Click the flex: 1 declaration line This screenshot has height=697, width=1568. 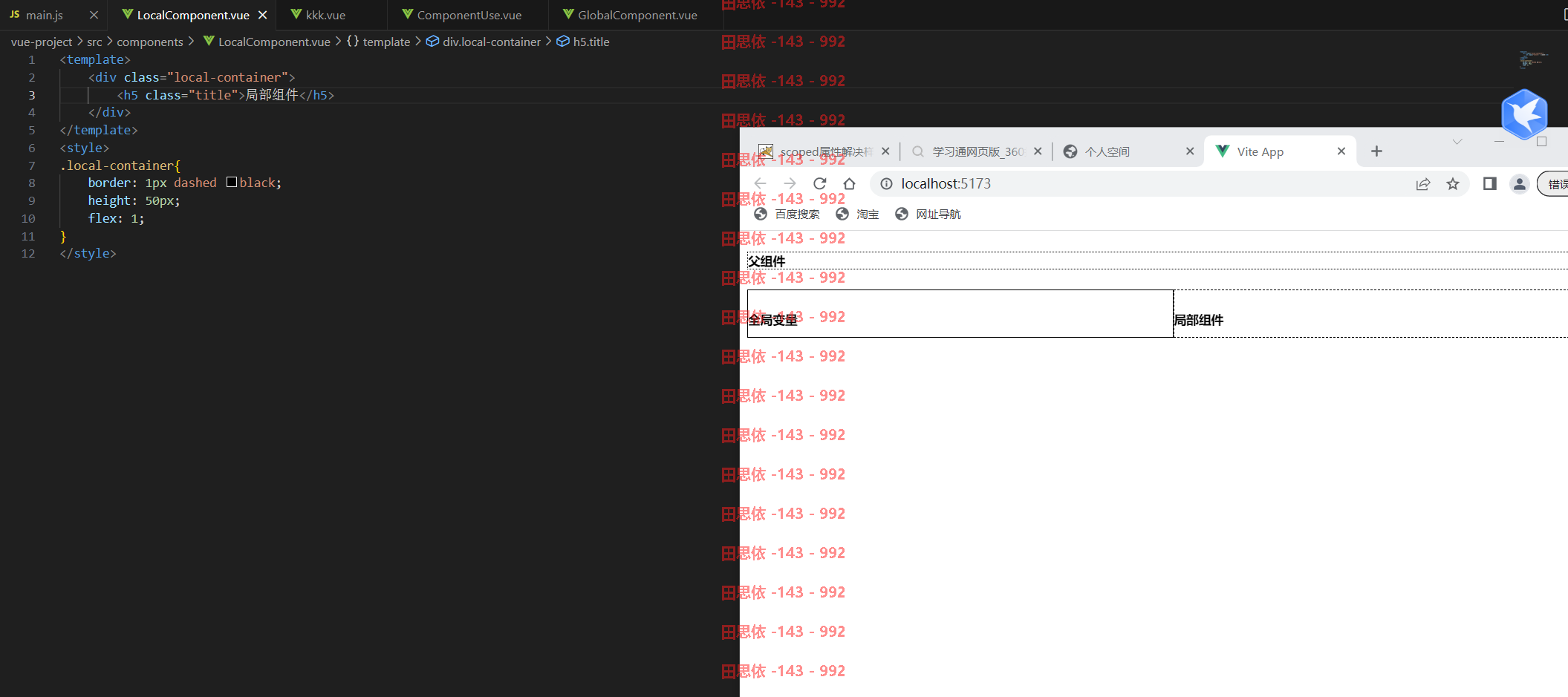pyautogui.click(x=116, y=218)
